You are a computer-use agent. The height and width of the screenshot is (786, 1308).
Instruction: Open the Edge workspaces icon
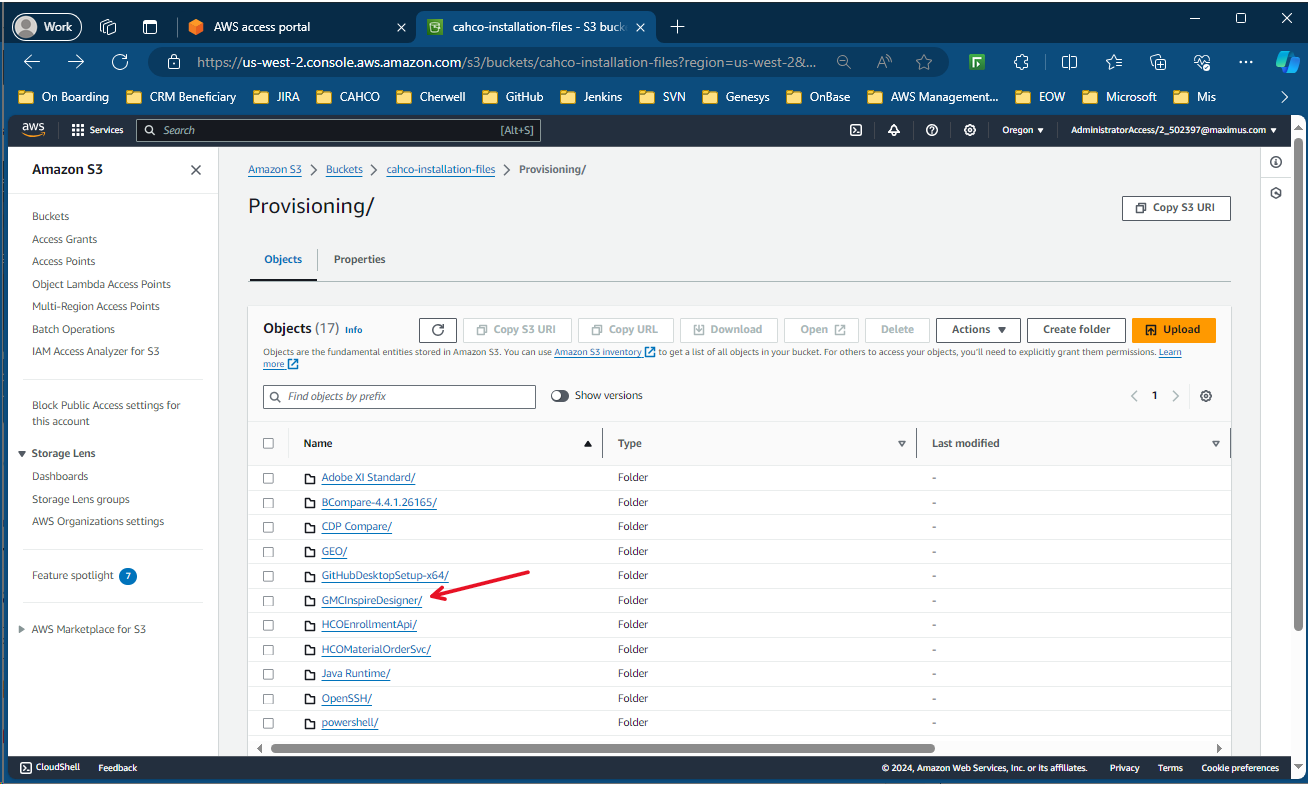click(x=108, y=27)
